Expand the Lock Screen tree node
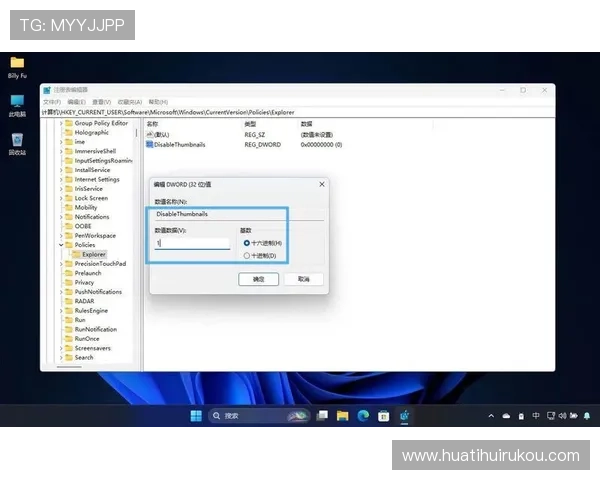The height and width of the screenshot is (480, 600). coord(61,198)
